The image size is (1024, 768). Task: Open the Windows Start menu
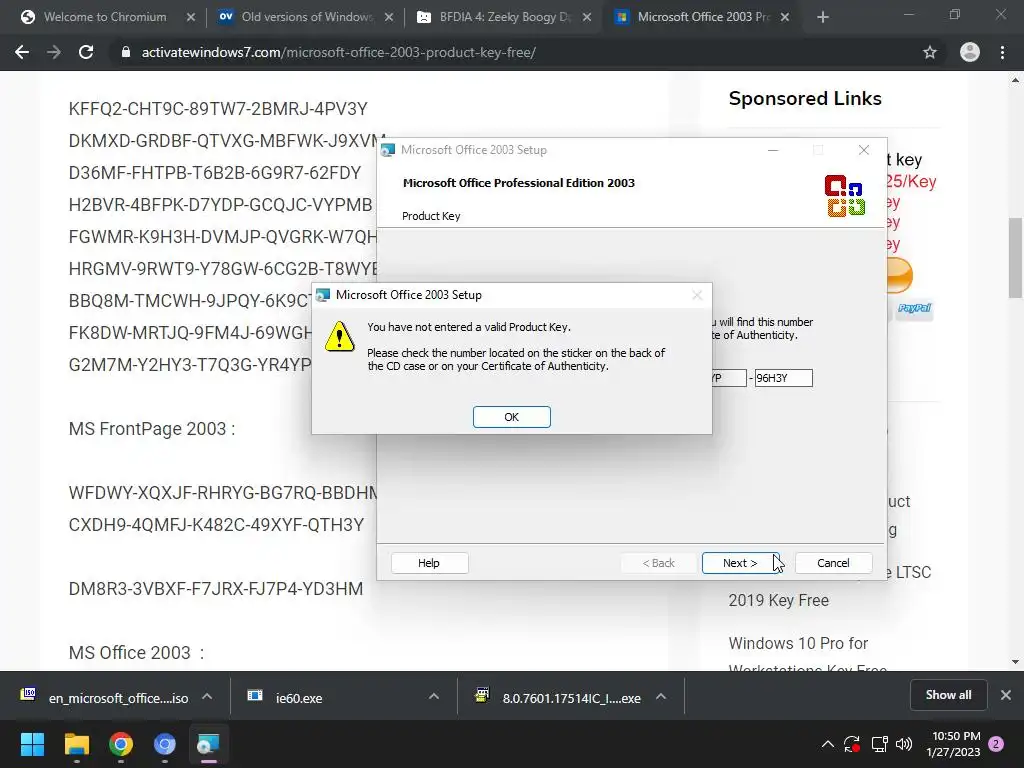(32, 744)
